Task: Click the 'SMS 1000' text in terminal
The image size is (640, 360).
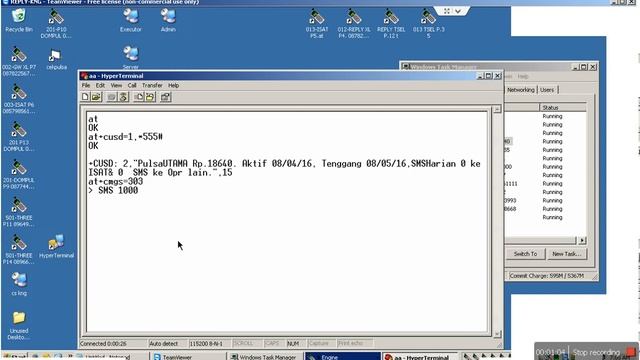Action: tap(118, 191)
